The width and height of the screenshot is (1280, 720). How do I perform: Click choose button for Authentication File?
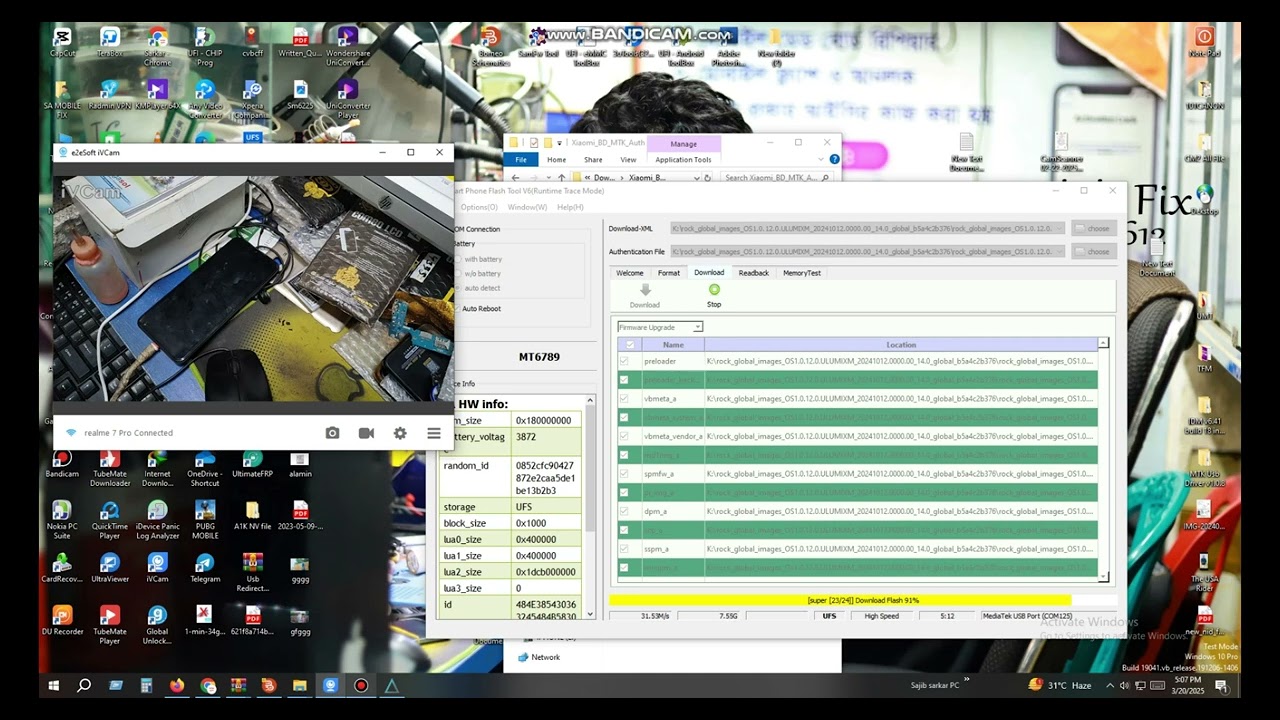click(1094, 252)
